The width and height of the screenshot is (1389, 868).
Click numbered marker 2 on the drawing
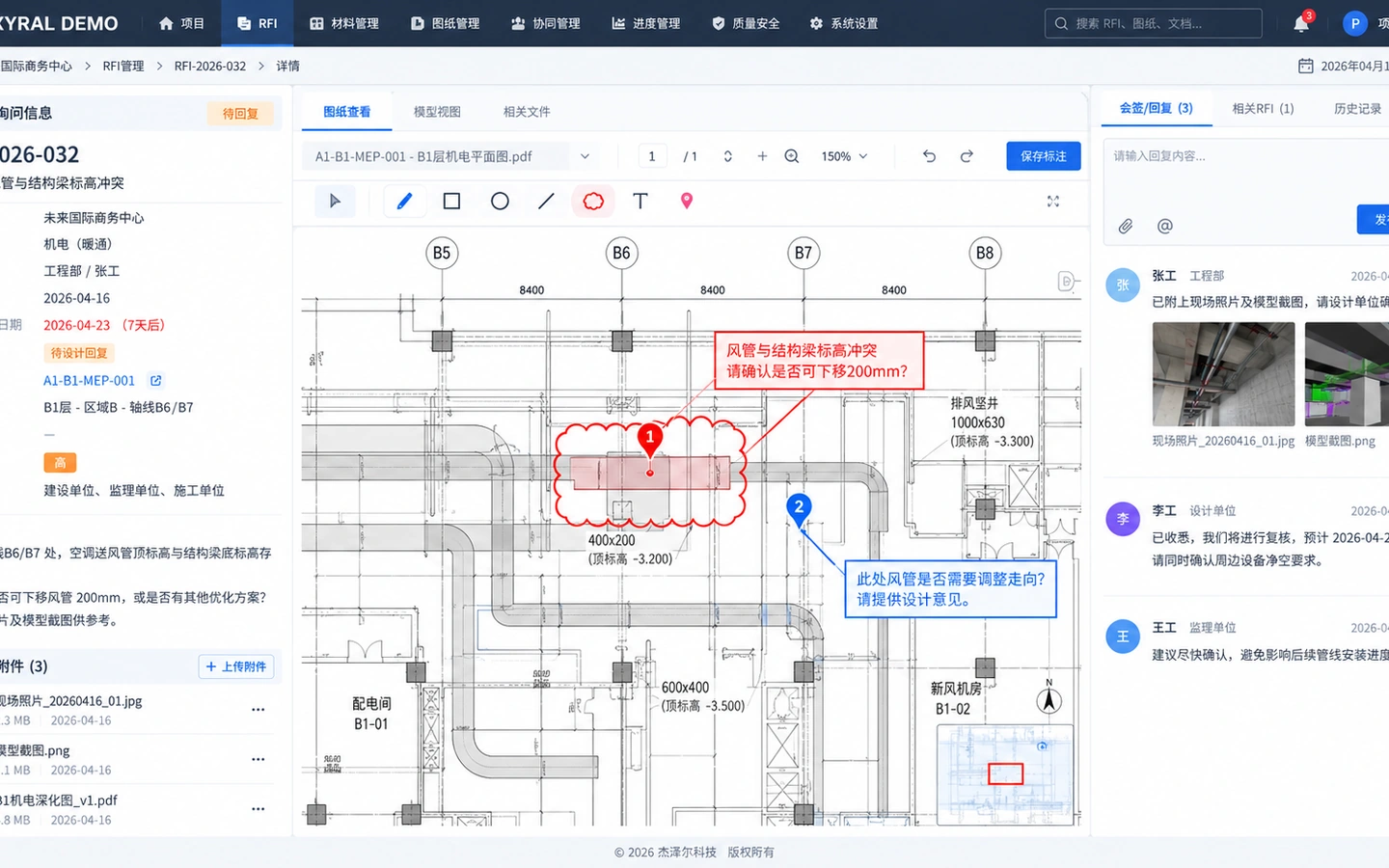pyautogui.click(x=799, y=508)
